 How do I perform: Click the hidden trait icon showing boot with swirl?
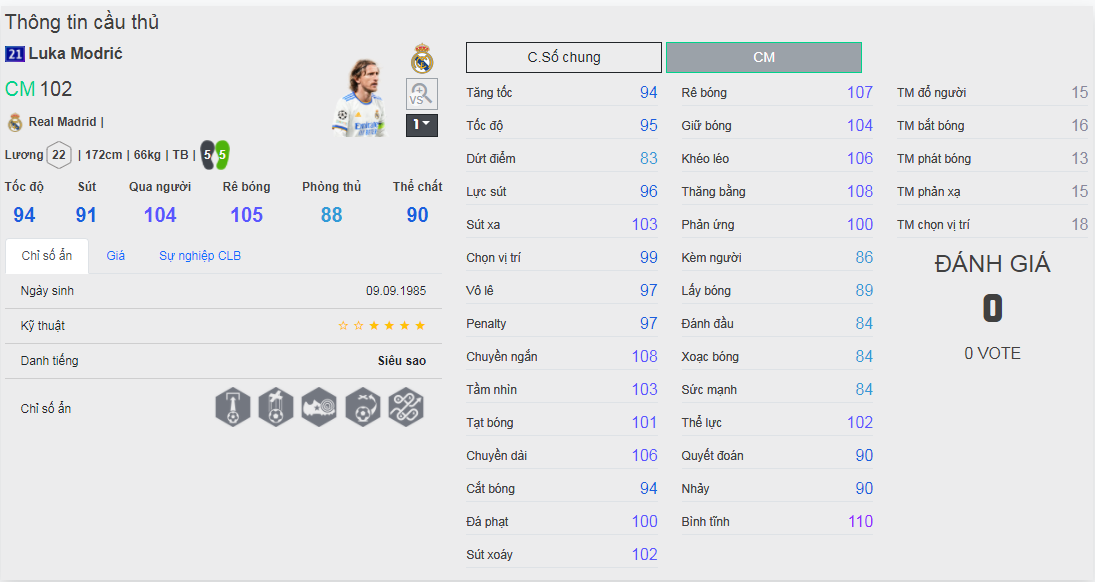[x=319, y=408]
